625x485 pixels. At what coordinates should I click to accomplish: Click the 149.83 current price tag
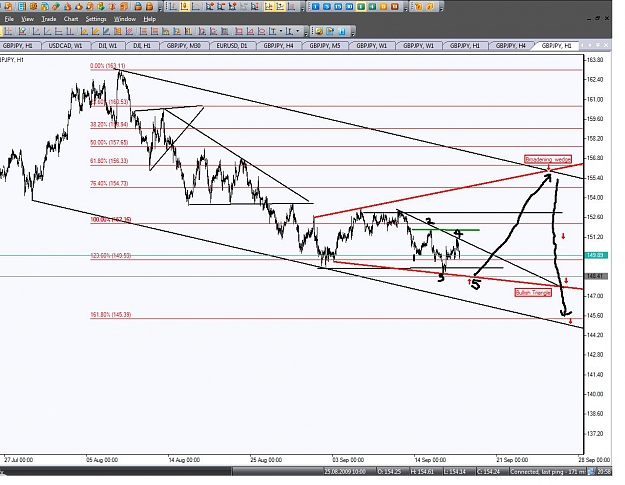(x=596, y=255)
